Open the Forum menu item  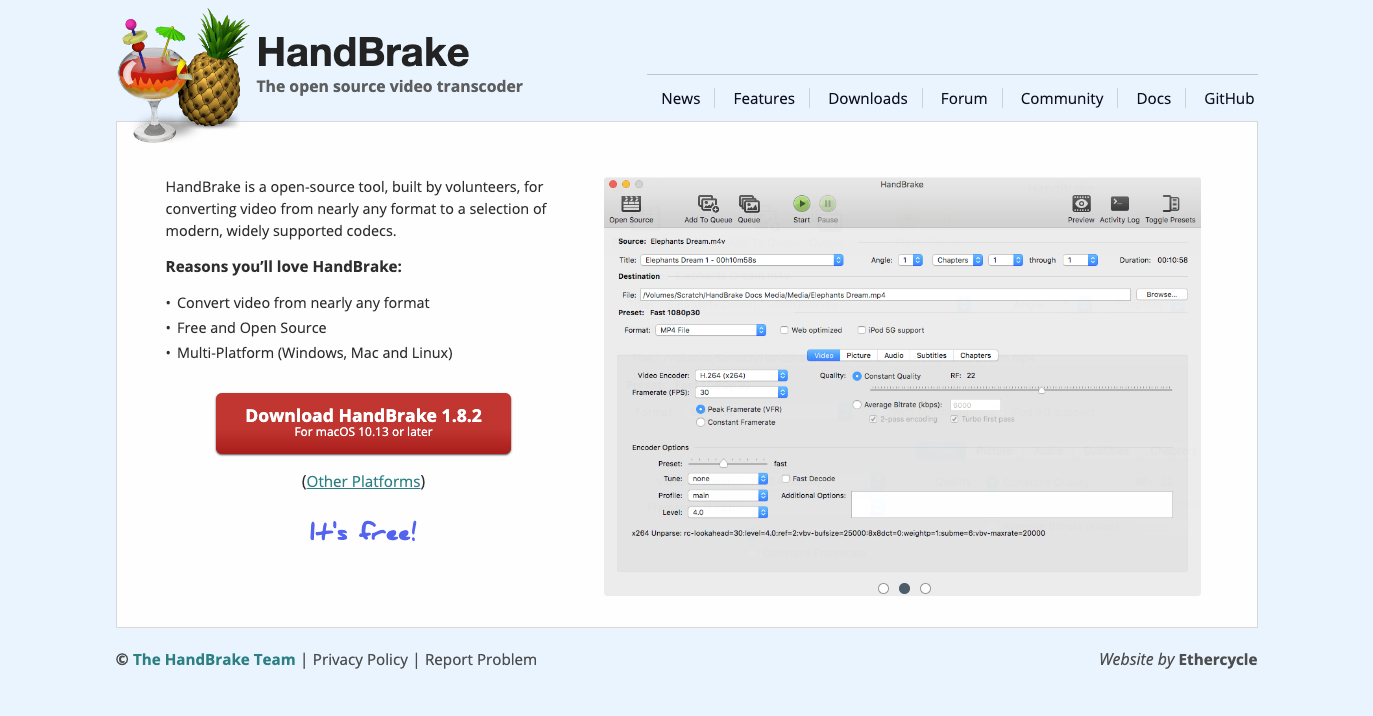click(x=964, y=98)
